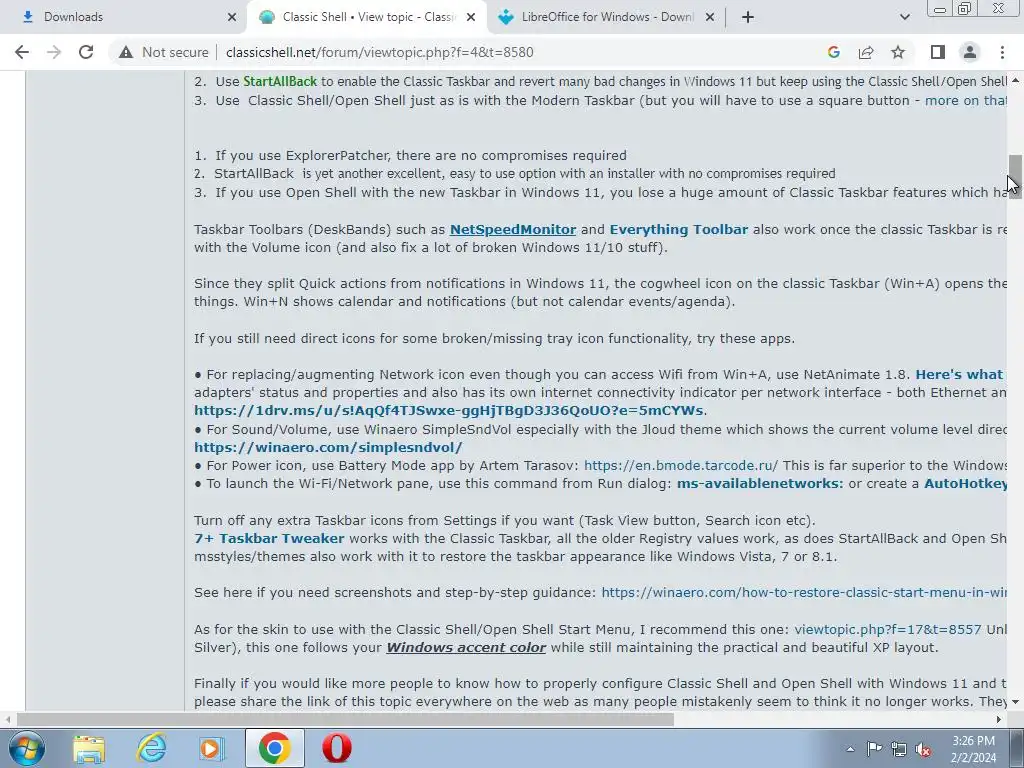Open the winaero how-to-restore-classic-start-menu link
Viewport: 1024px width, 768px height.
(x=804, y=592)
